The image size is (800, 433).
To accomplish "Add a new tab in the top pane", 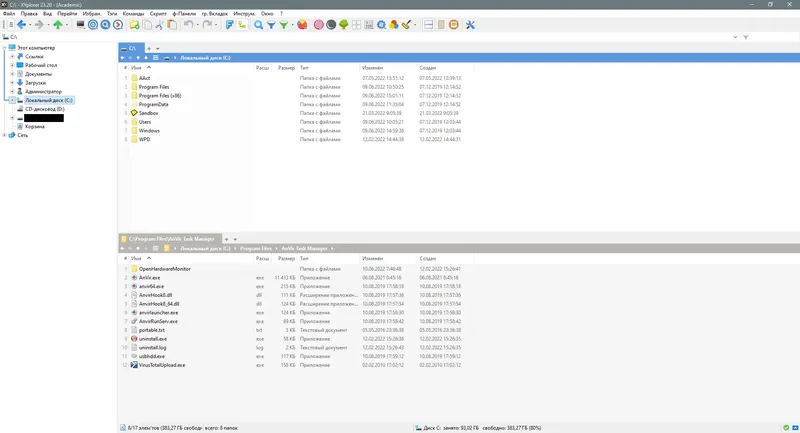I will click(149, 48).
